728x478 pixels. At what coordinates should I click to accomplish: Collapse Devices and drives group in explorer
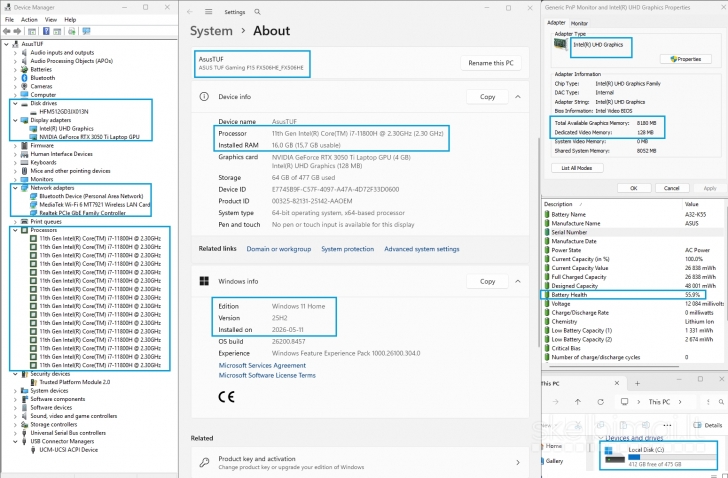(x=602, y=438)
